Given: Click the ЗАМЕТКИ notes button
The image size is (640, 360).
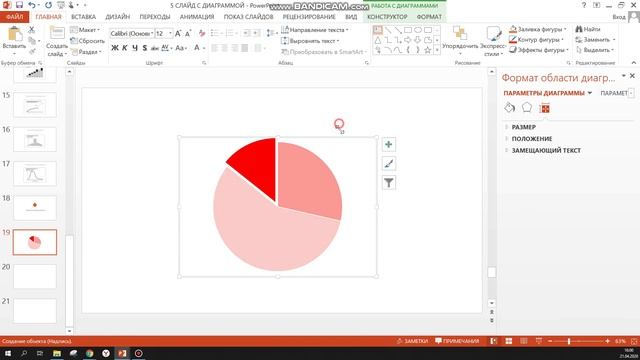Looking at the screenshot, I should (413, 341).
